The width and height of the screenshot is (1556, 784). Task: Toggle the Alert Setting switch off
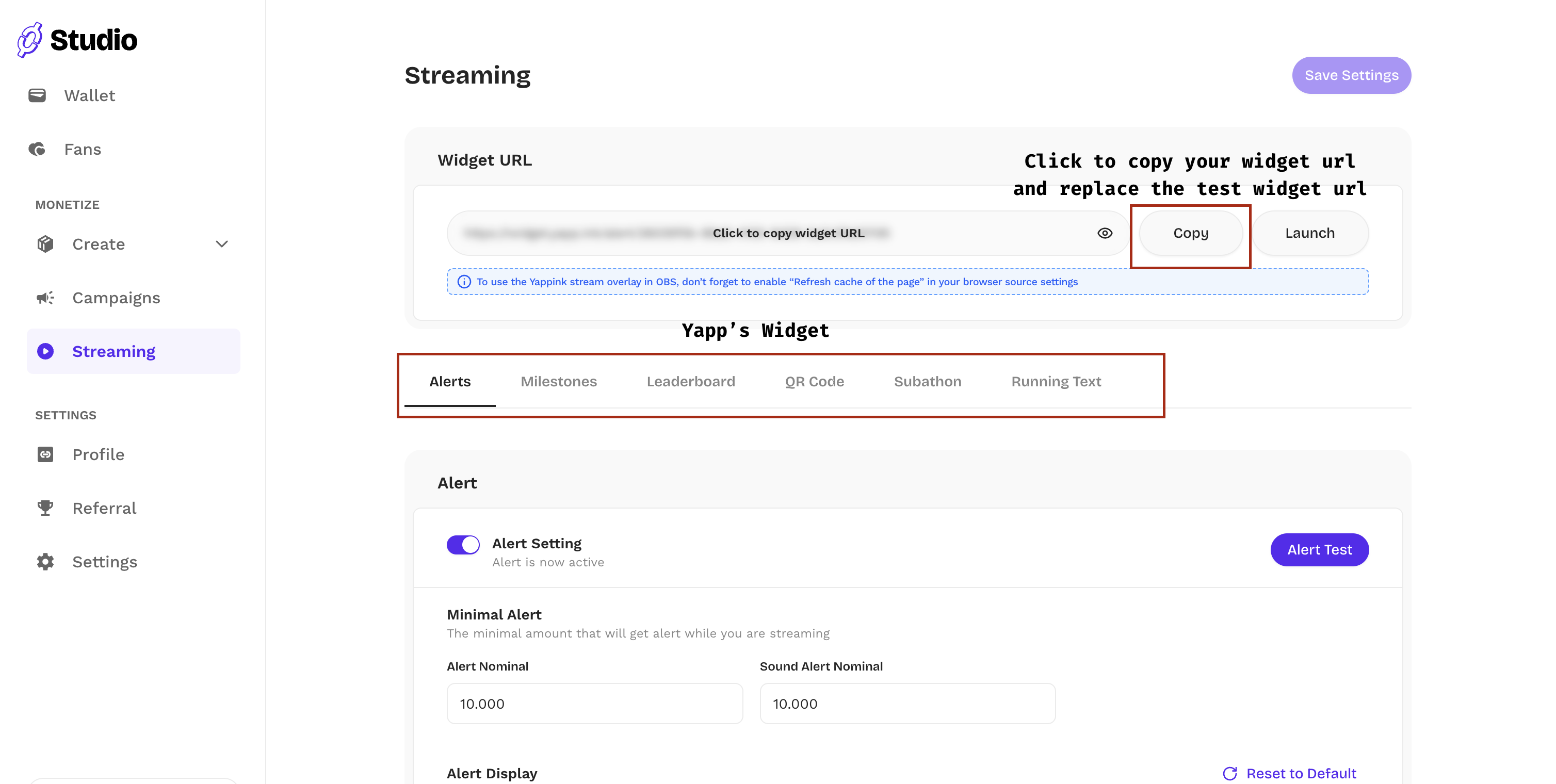[463, 545]
